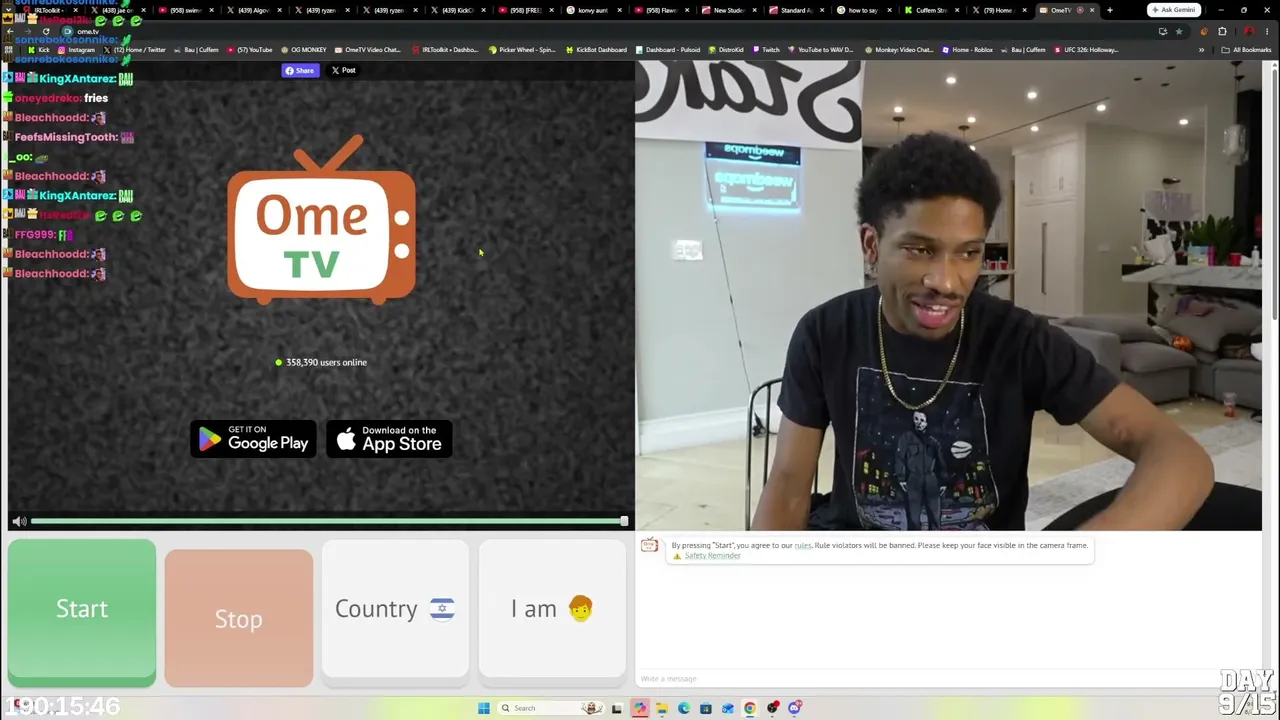Bookmark this page with the star icon
1280x720 pixels.
(x=1178, y=31)
